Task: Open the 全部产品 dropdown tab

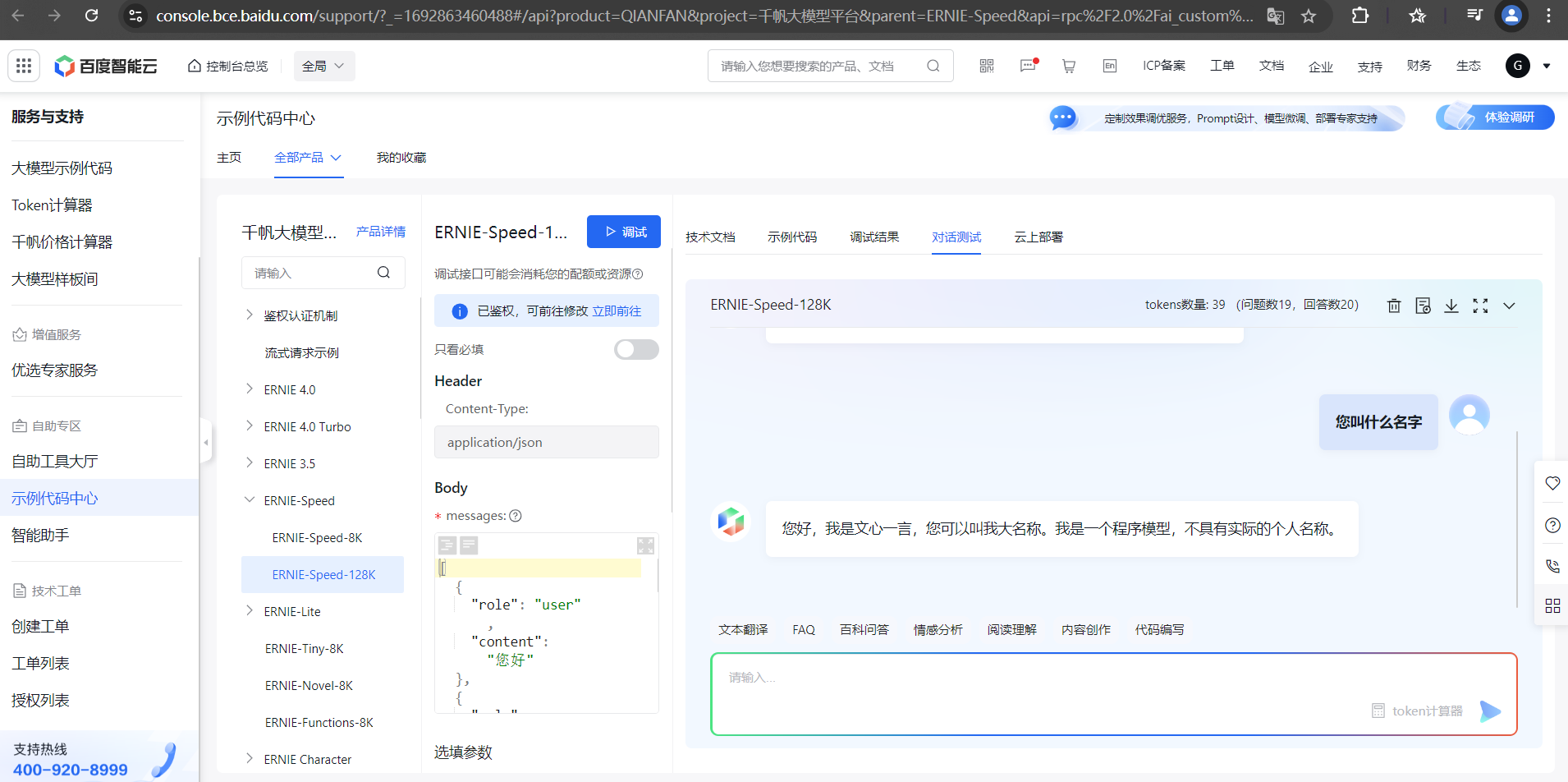Action: pos(308,157)
